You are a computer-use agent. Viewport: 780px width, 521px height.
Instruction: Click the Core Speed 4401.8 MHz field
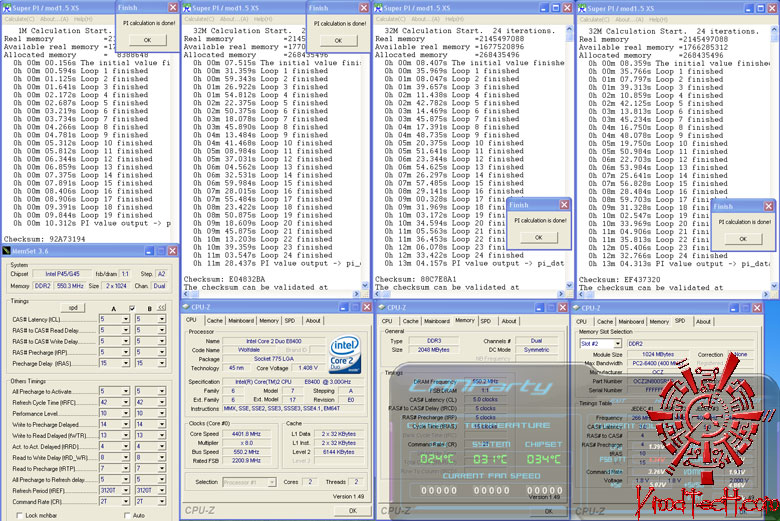246,434
